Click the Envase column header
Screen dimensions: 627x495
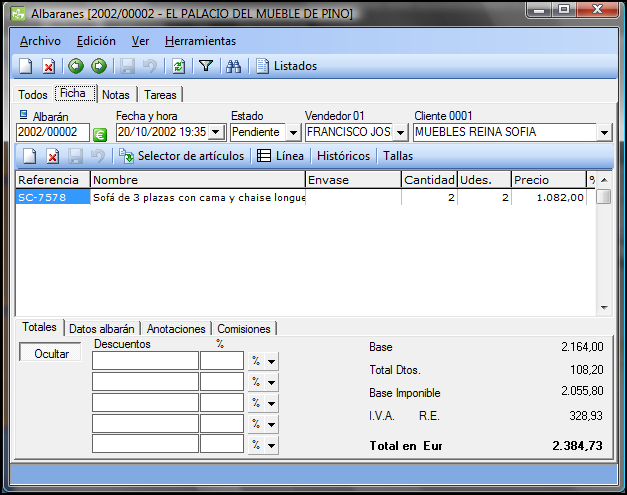[353, 180]
